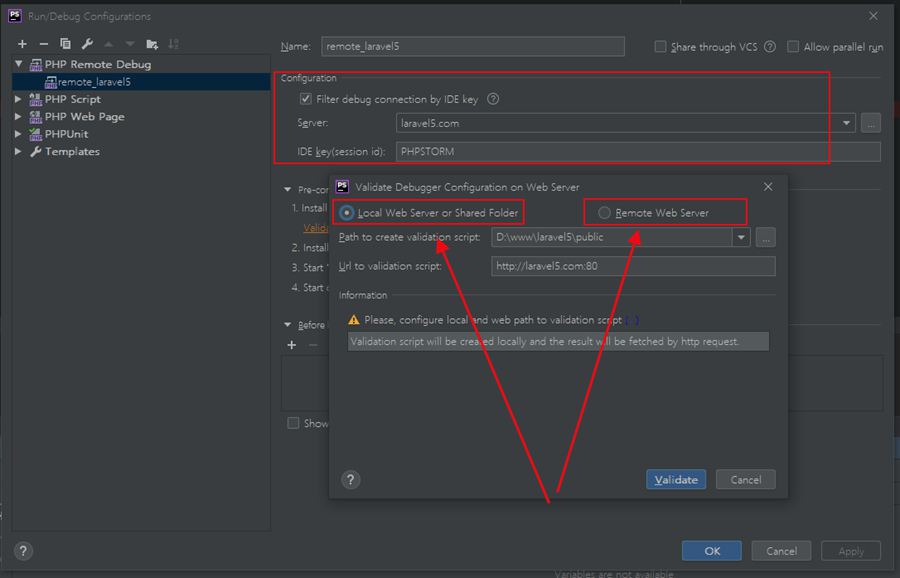Select the PHPUnit configuration type
Screen dimensions: 900x578
[66, 134]
